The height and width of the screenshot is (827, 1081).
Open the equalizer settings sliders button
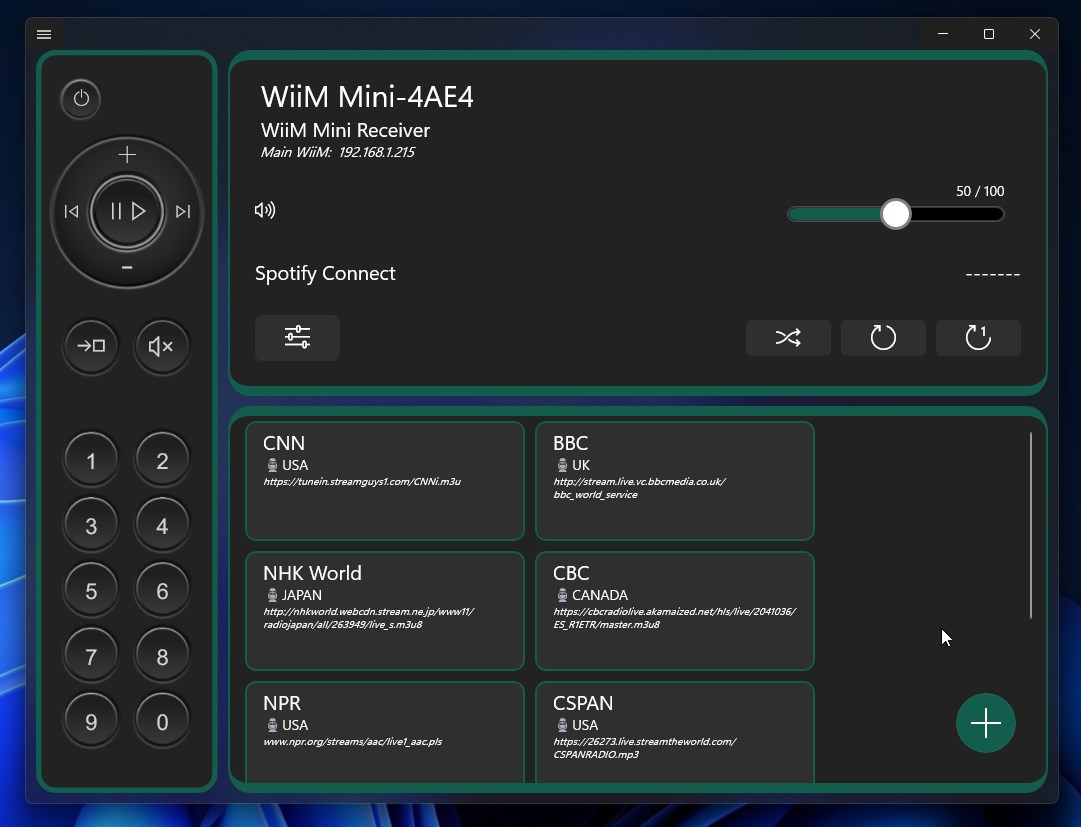click(x=297, y=338)
